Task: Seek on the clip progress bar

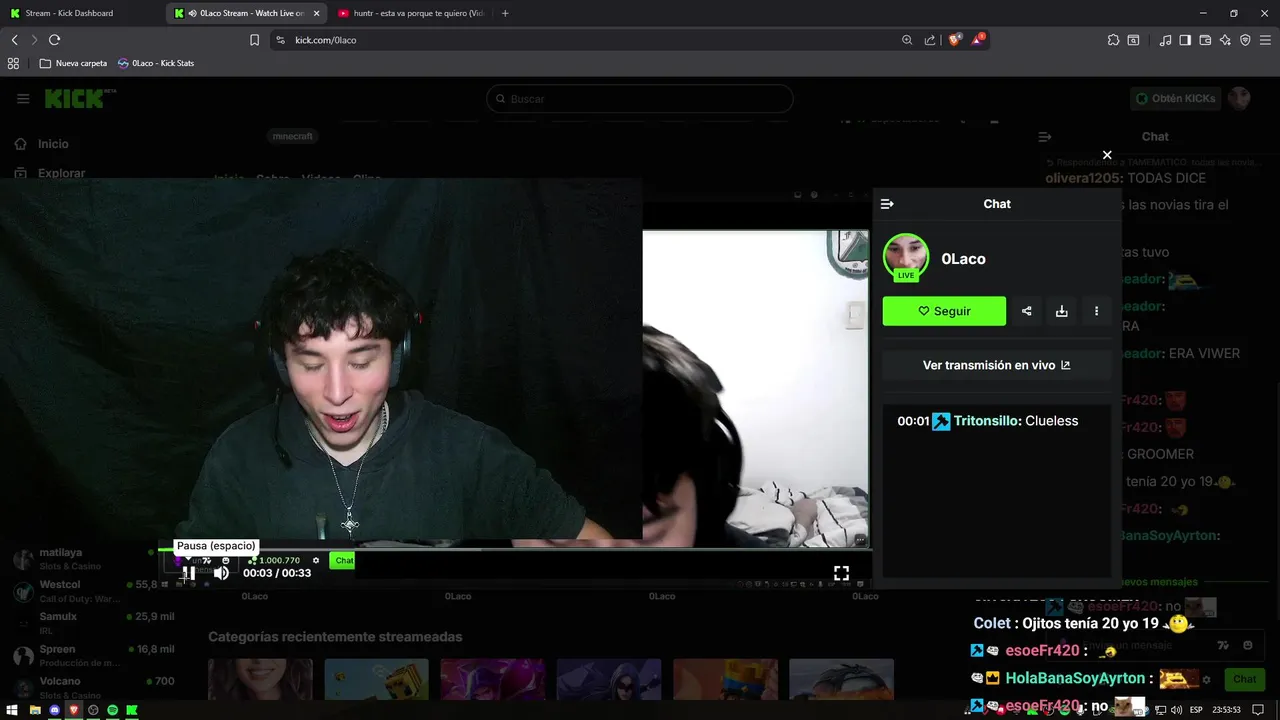Action: [514, 549]
